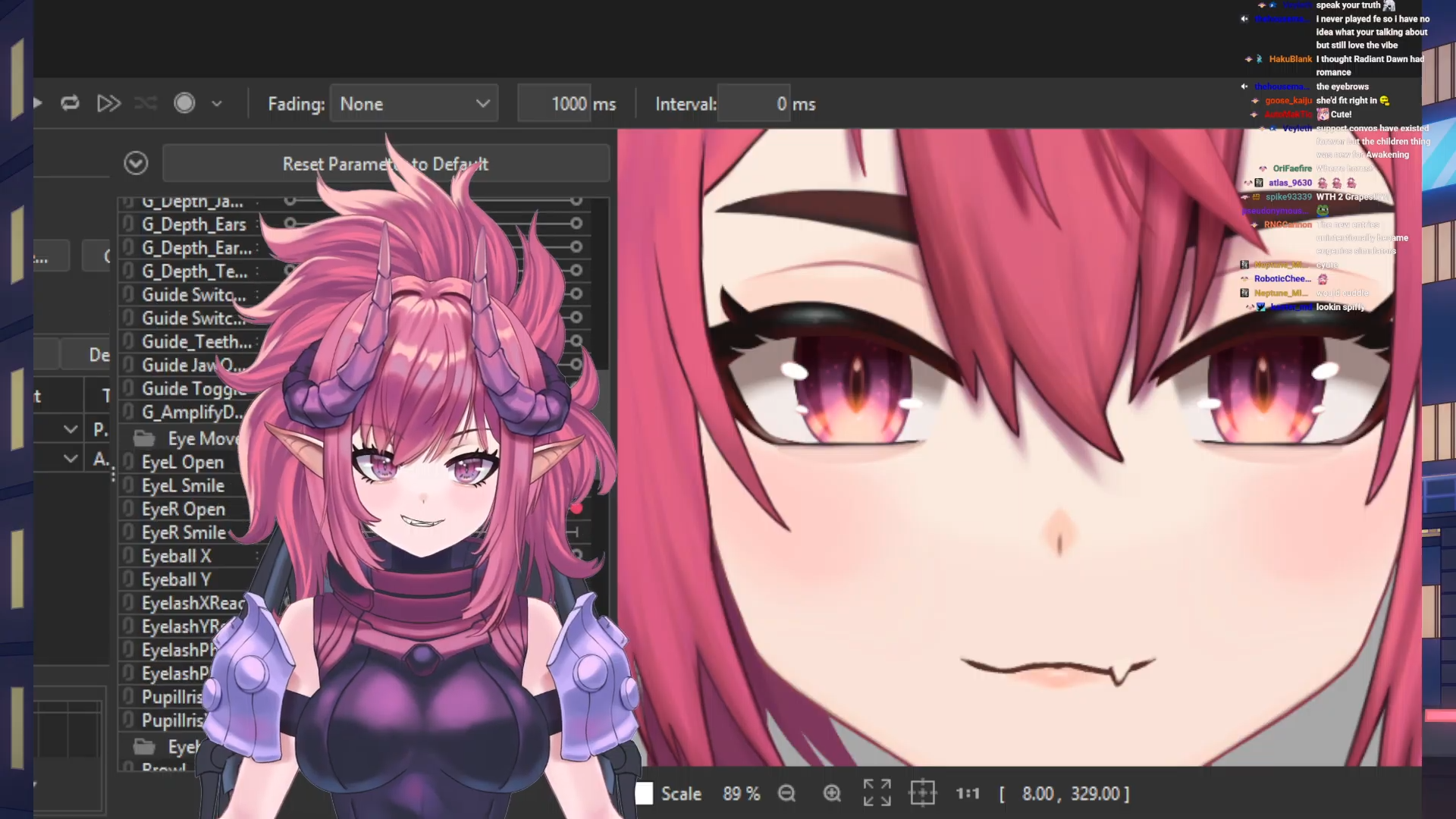
Task: Toggle lock on Eyeball X parameter
Action: coord(129,556)
